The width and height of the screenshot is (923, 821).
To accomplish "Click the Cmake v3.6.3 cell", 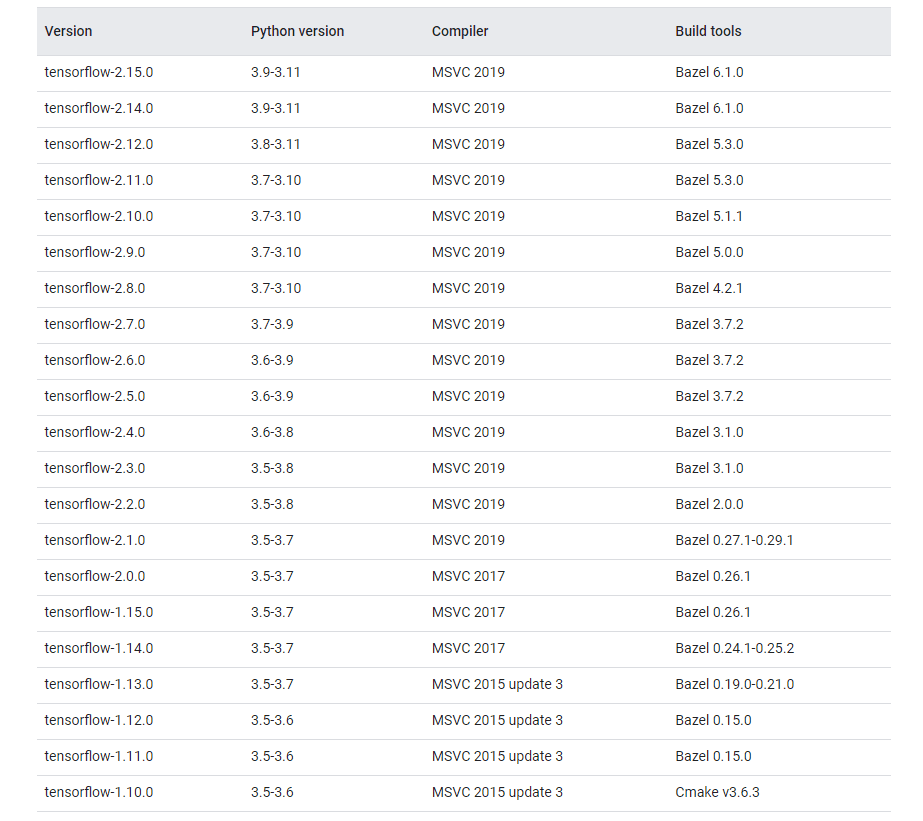I will pos(717,792).
